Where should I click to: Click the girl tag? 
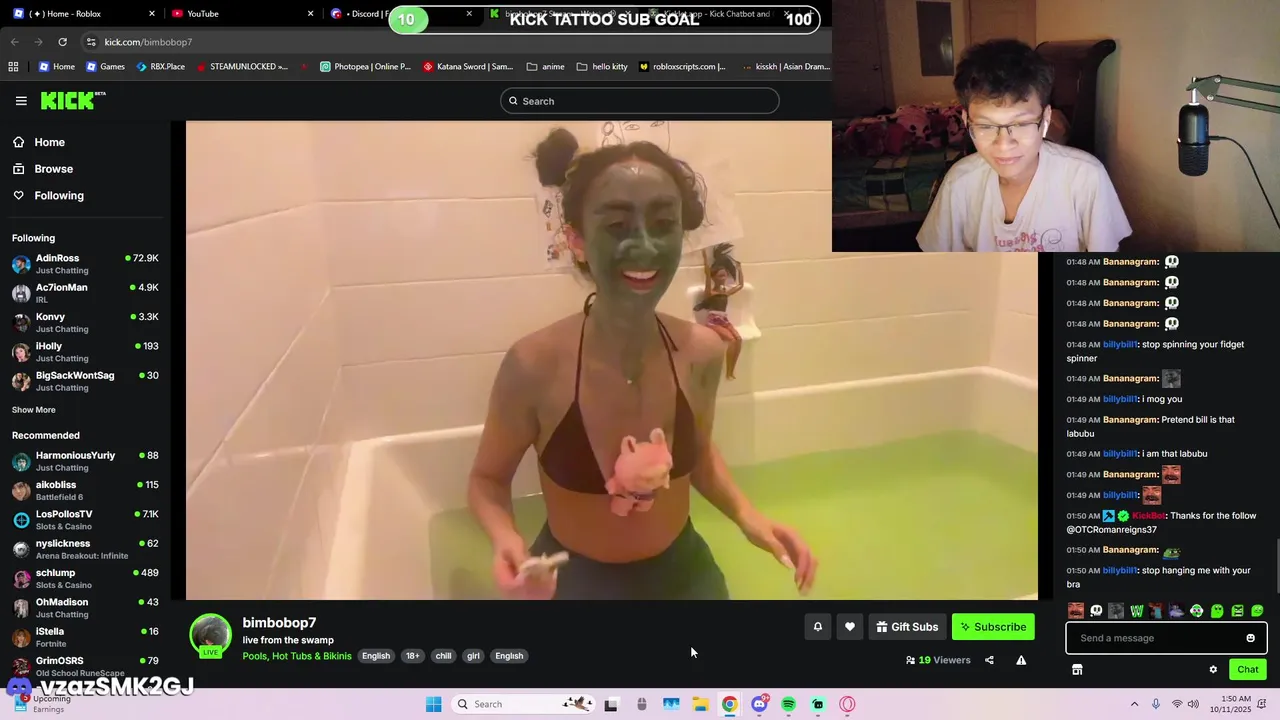coord(473,656)
